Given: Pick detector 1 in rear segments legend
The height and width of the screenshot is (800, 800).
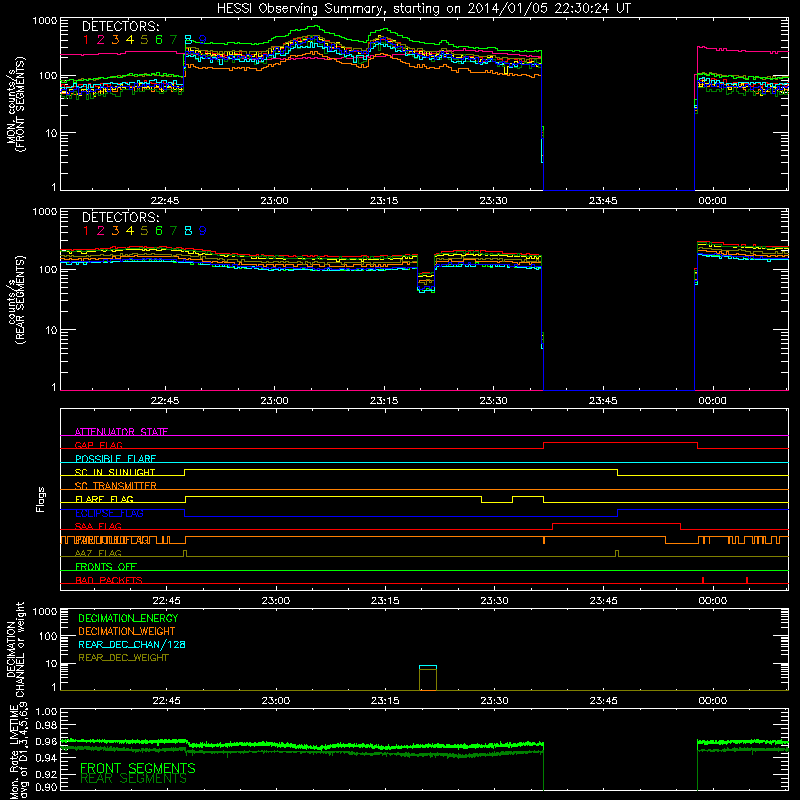Looking at the screenshot, I should coord(86,231).
